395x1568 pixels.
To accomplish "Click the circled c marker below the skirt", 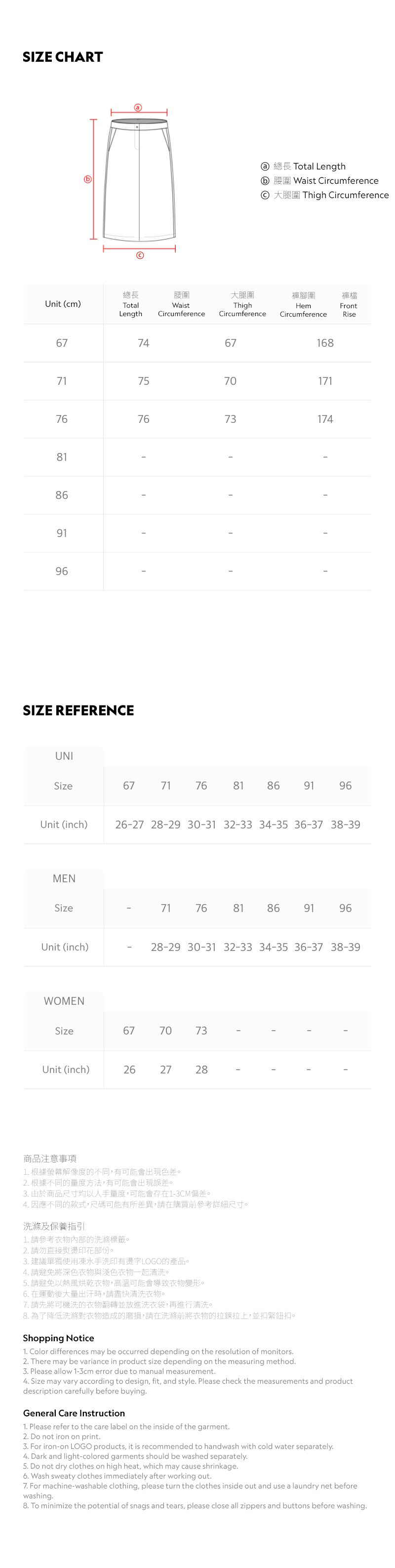I will [x=140, y=255].
